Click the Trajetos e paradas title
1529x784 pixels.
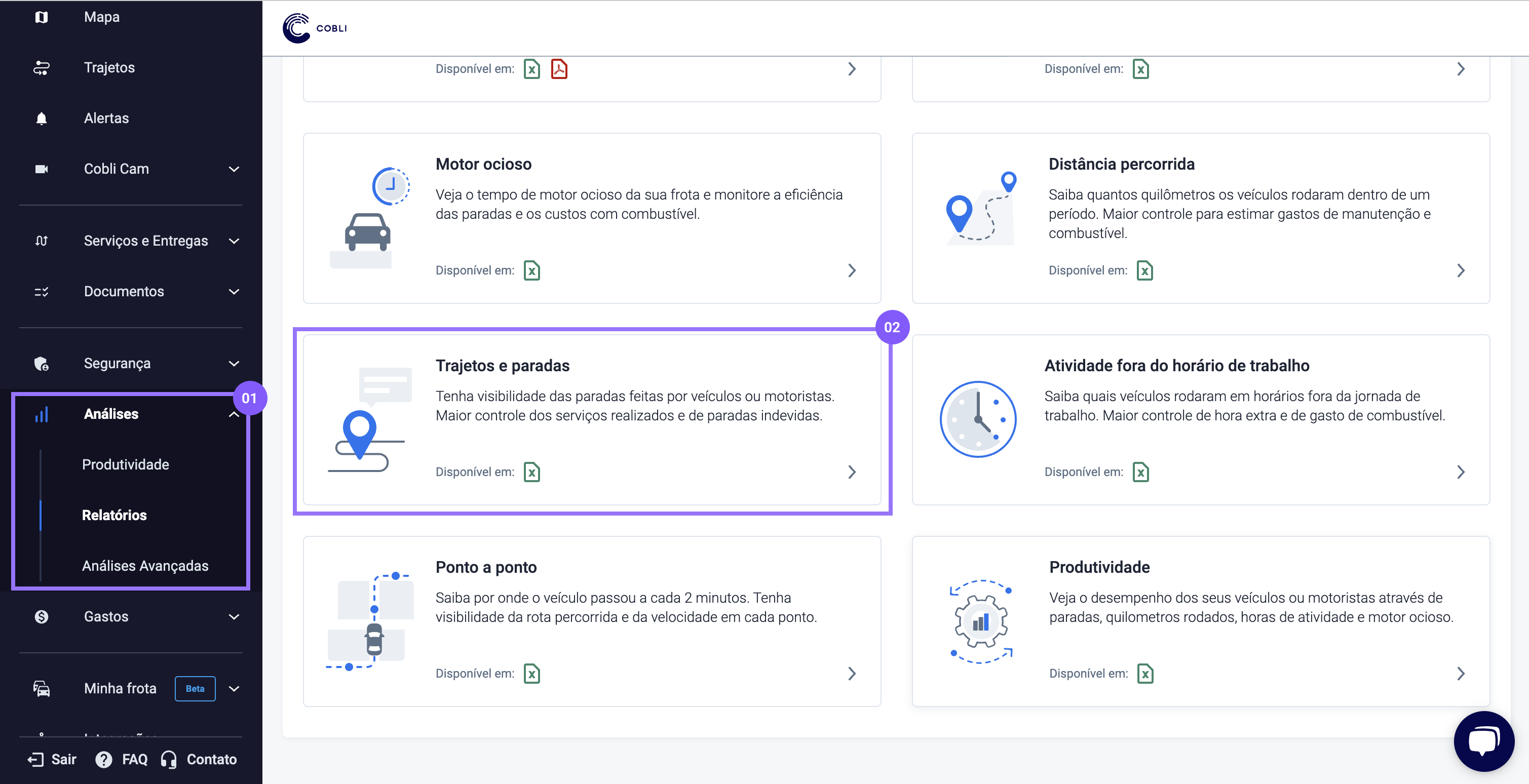(x=502, y=366)
